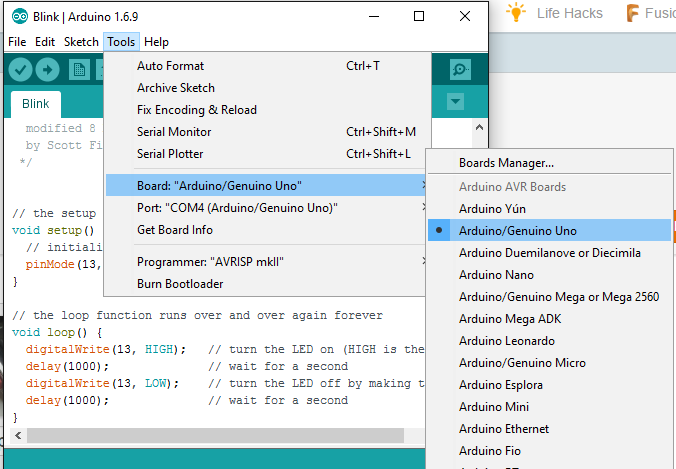676x469 pixels.
Task: Click the "by Scott Fi" comment line
Action: [x=64, y=145]
